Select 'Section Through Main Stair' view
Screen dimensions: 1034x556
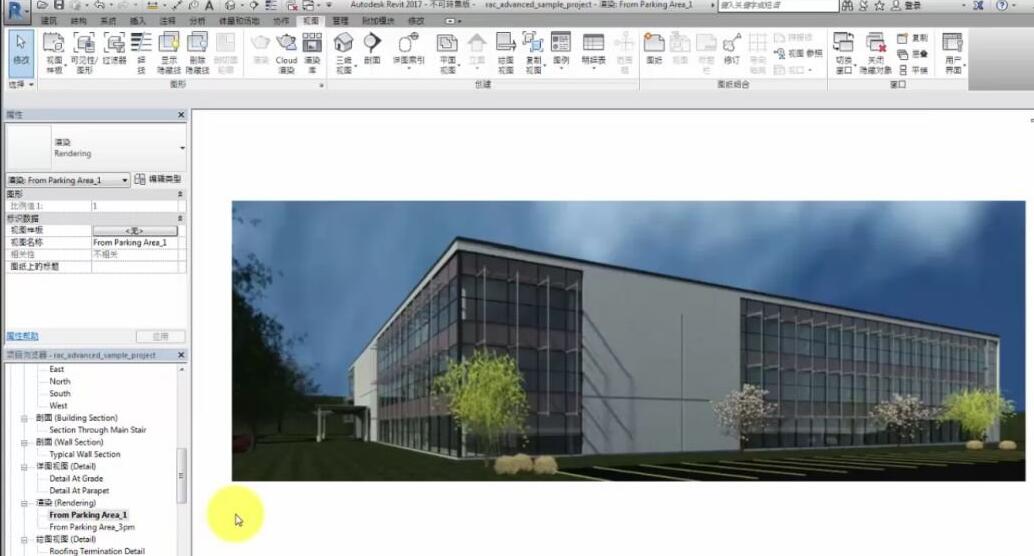(98, 430)
